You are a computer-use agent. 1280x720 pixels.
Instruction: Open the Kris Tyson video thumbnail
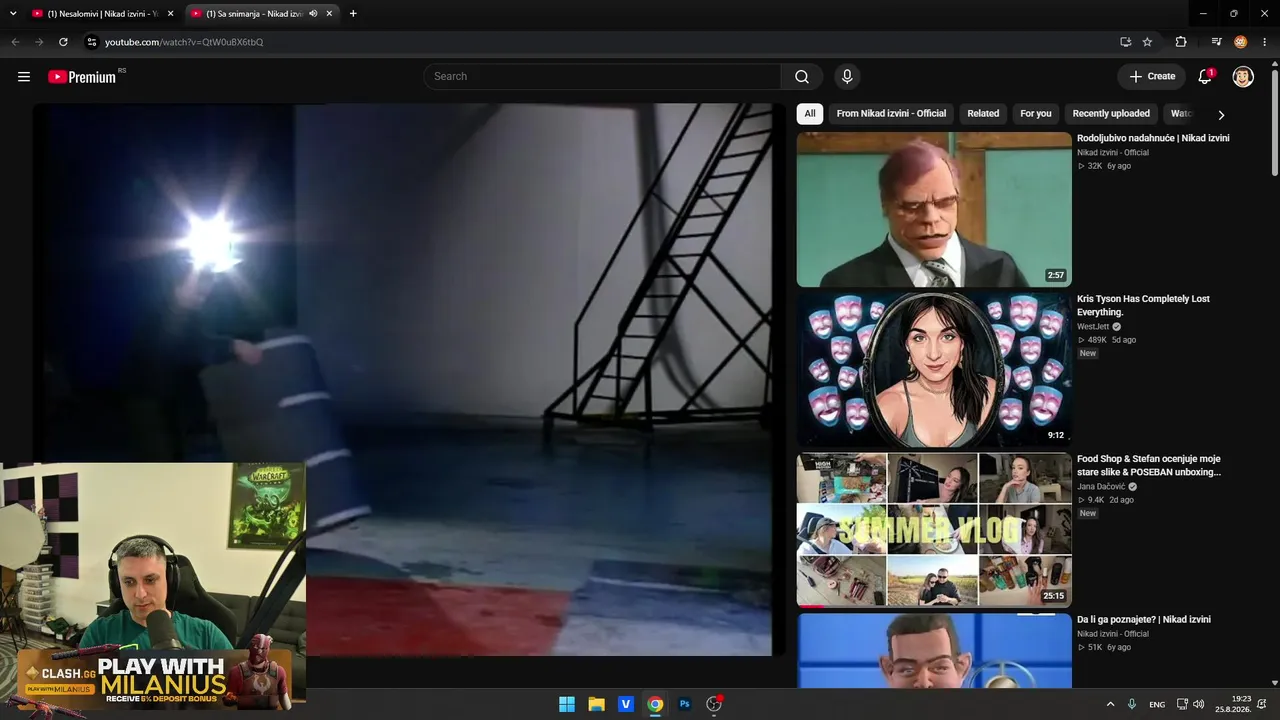coord(934,370)
